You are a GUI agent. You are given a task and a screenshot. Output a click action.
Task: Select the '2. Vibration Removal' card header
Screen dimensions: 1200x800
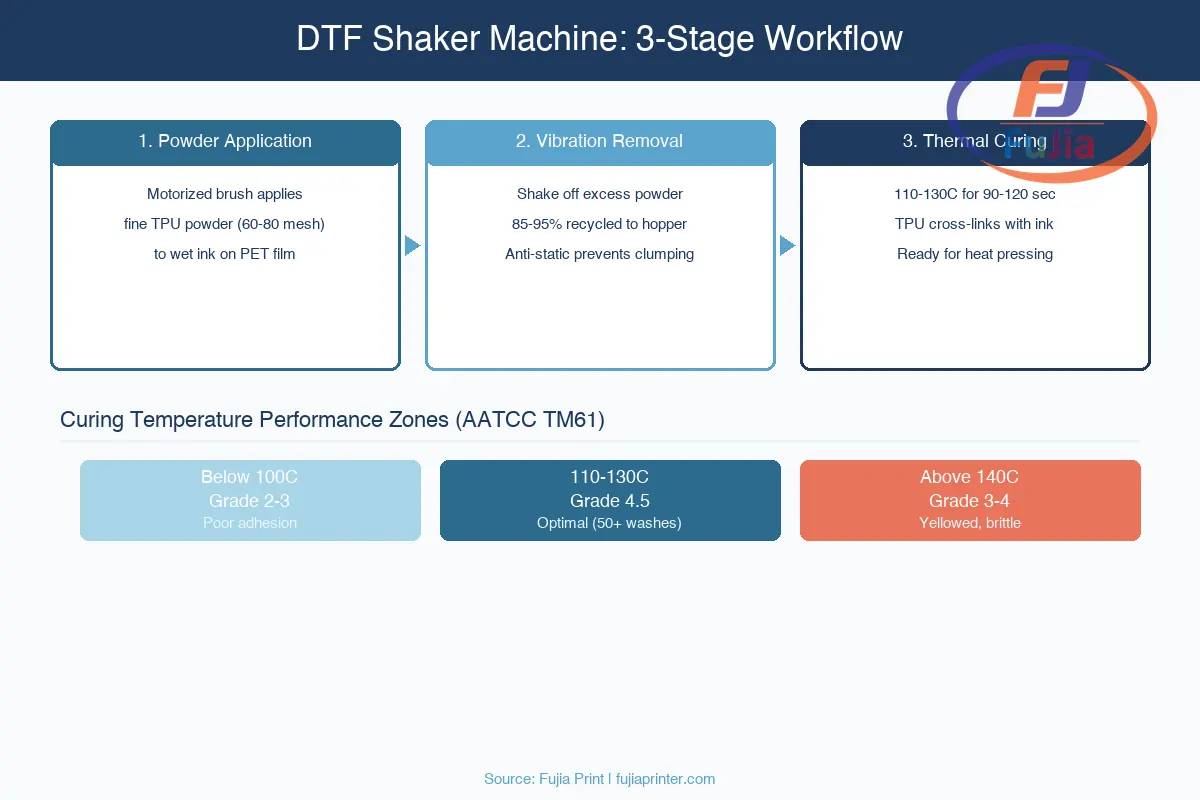600,142
